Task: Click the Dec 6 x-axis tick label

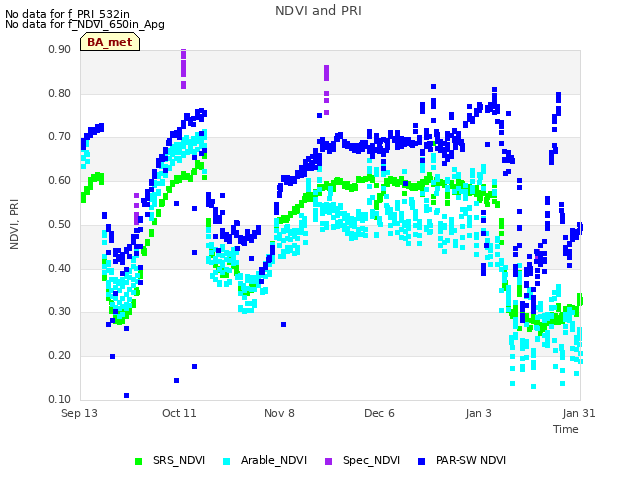Action: point(379,413)
